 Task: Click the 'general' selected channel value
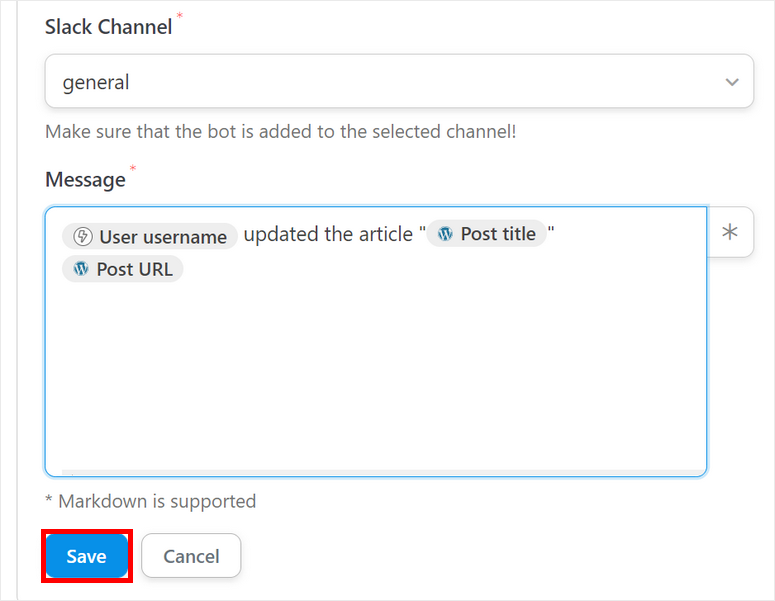(x=96, y=82)
